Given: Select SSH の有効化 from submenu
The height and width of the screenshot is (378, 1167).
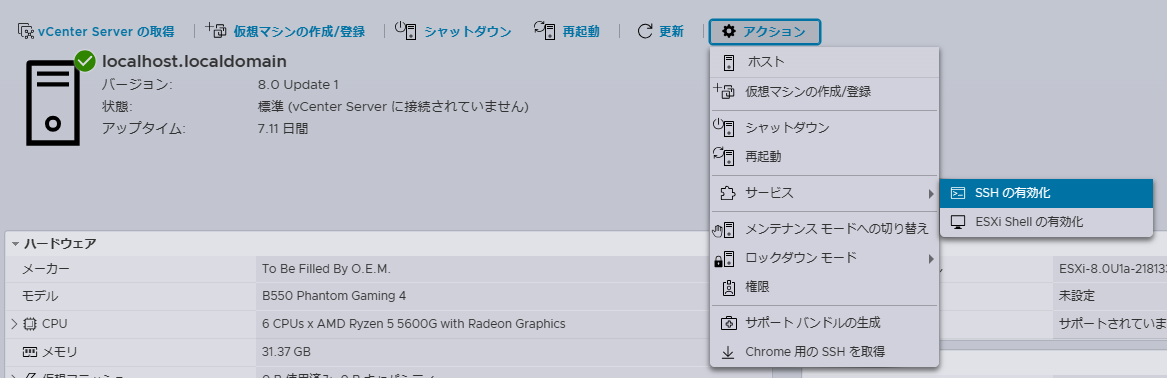Looking at the screenshot, I should point(1046,193).
